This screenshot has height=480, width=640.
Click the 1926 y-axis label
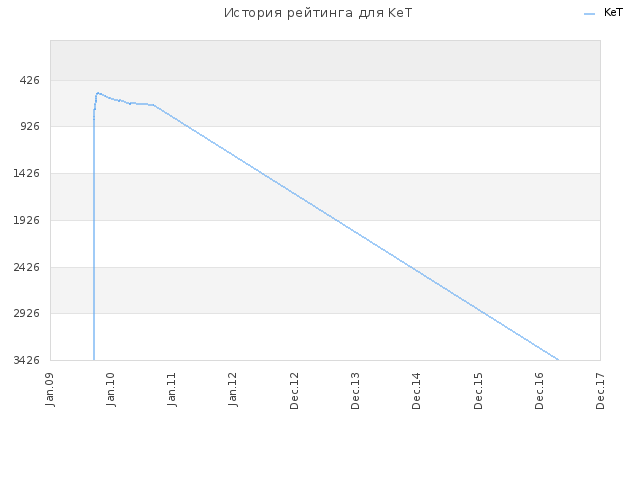pos(27,220)
